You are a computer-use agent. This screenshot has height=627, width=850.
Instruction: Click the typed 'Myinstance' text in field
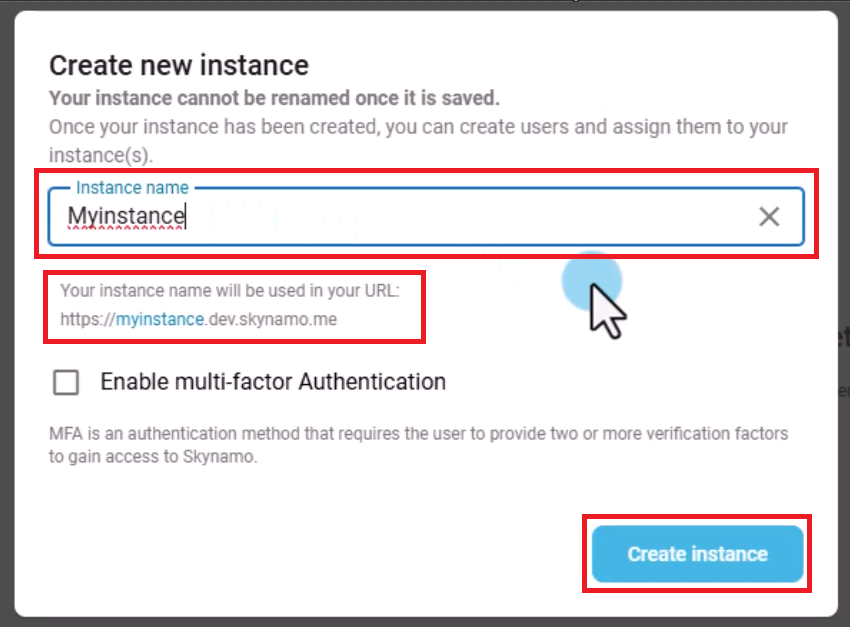(x=126, y=216)
